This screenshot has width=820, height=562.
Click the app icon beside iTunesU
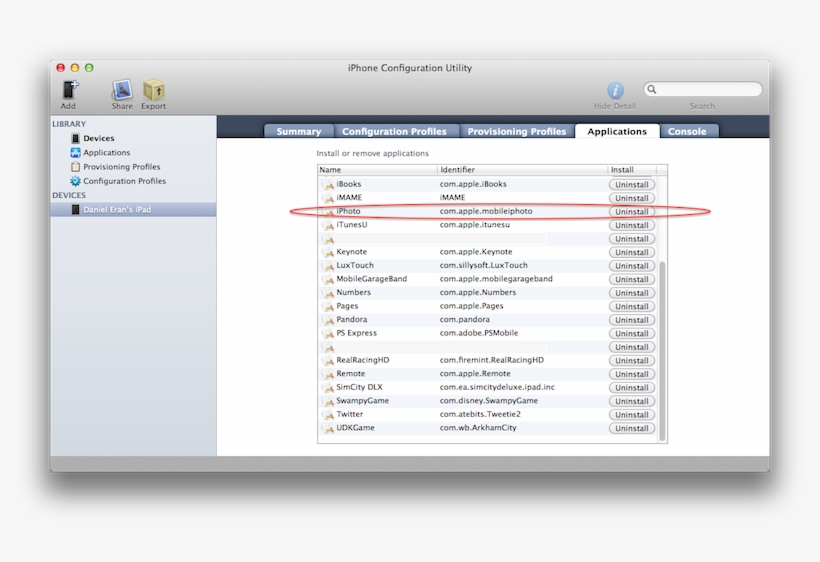pos(328,225)
